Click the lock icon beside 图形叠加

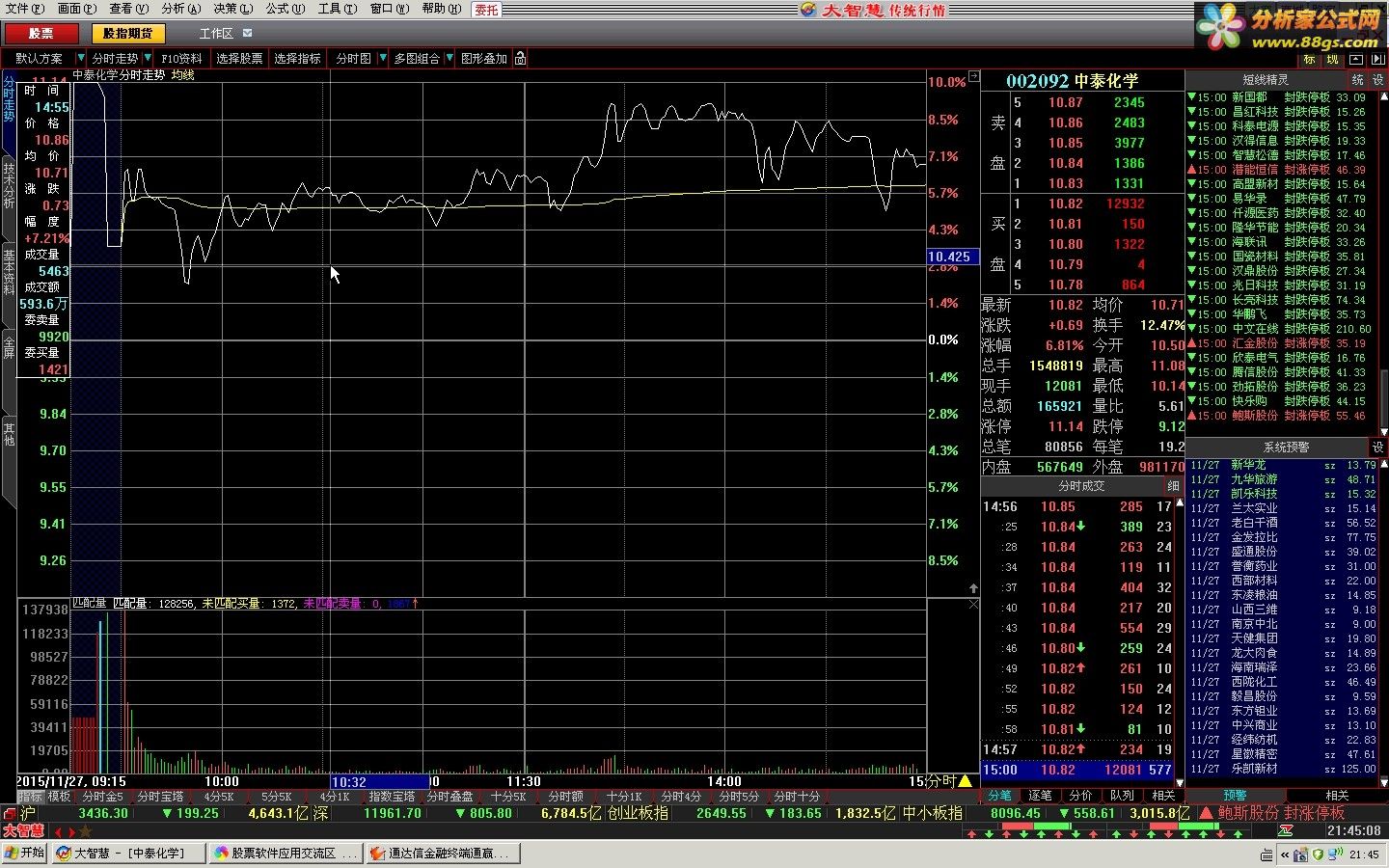click(521, 59)
